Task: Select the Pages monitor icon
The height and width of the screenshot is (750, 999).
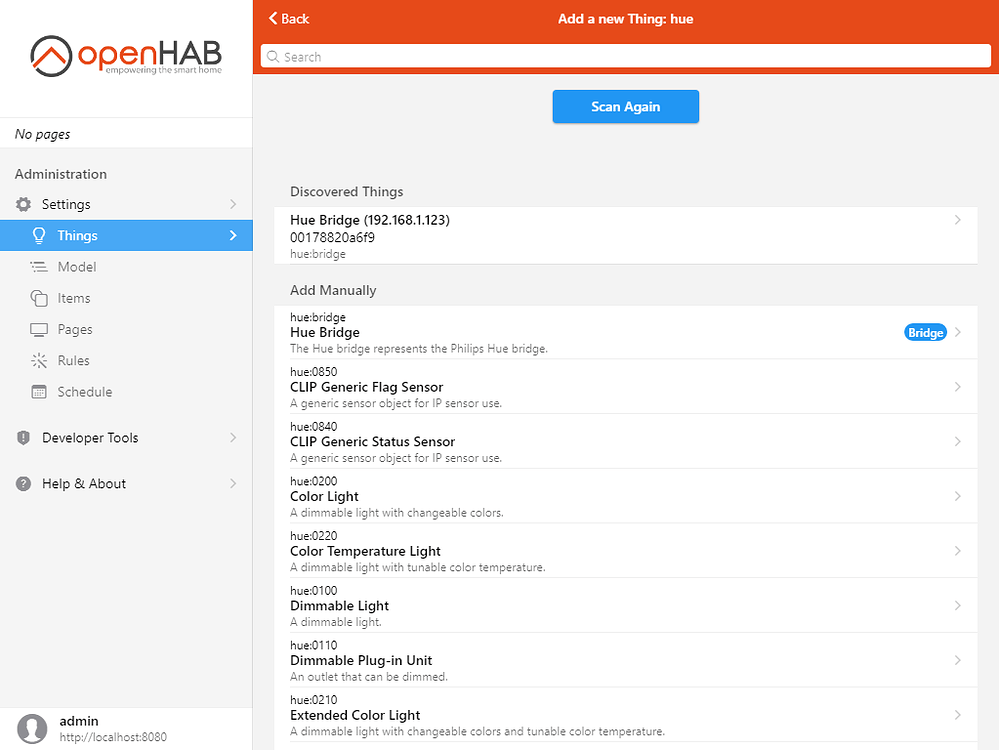Action: 38,329
